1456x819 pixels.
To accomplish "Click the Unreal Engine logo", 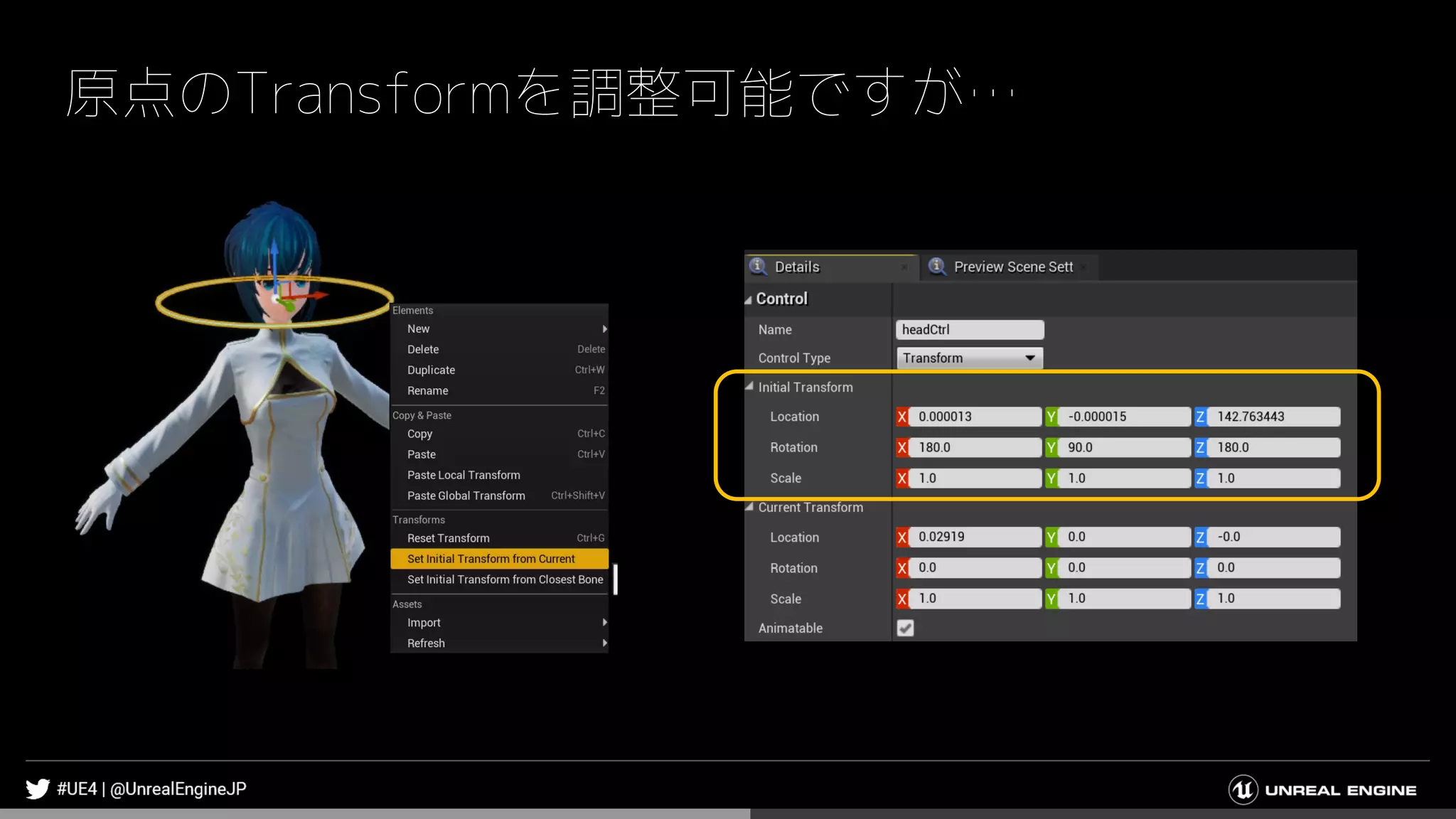I will click(1322, 789).
